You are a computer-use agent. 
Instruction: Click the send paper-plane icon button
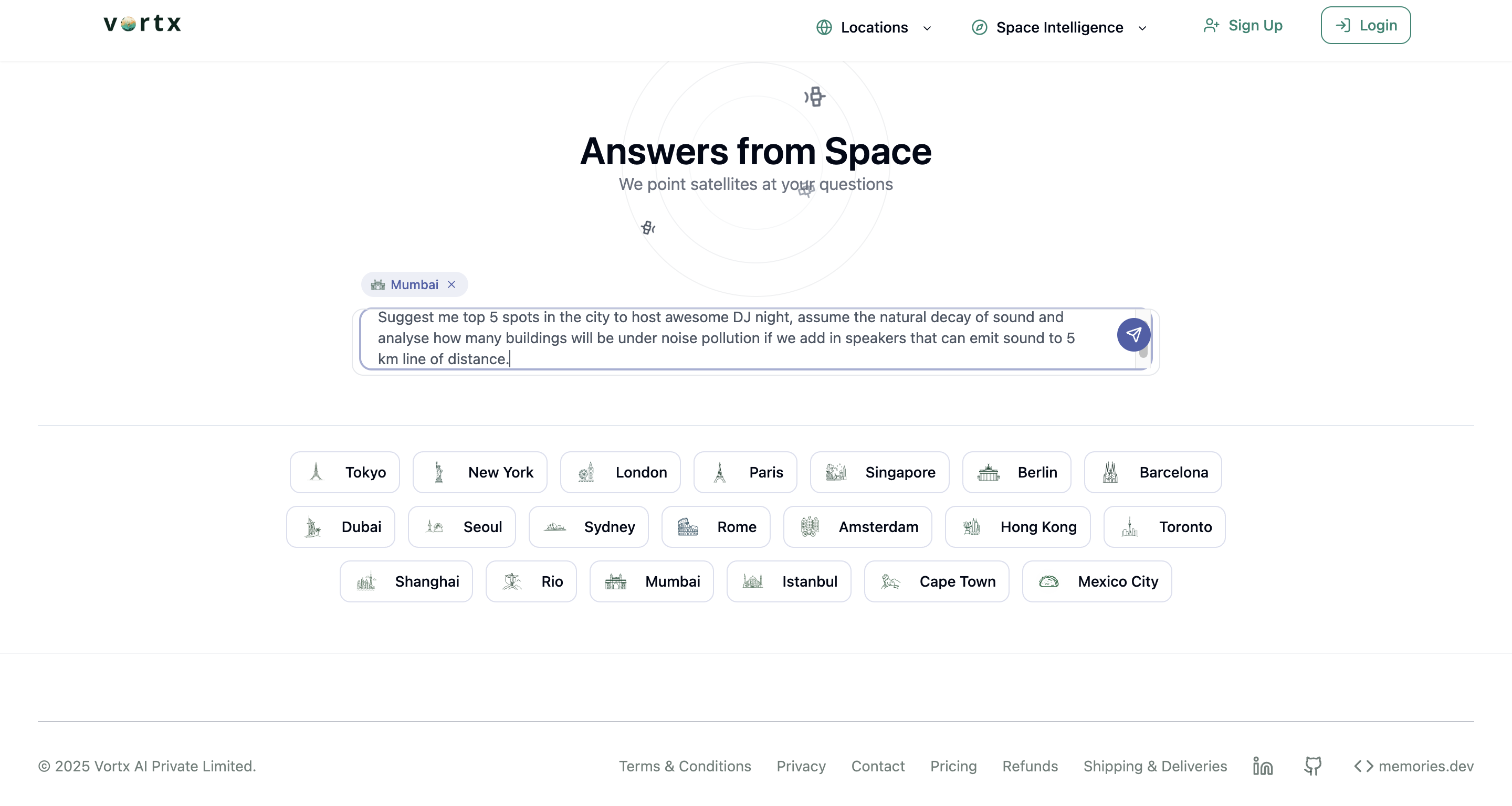1133,335
